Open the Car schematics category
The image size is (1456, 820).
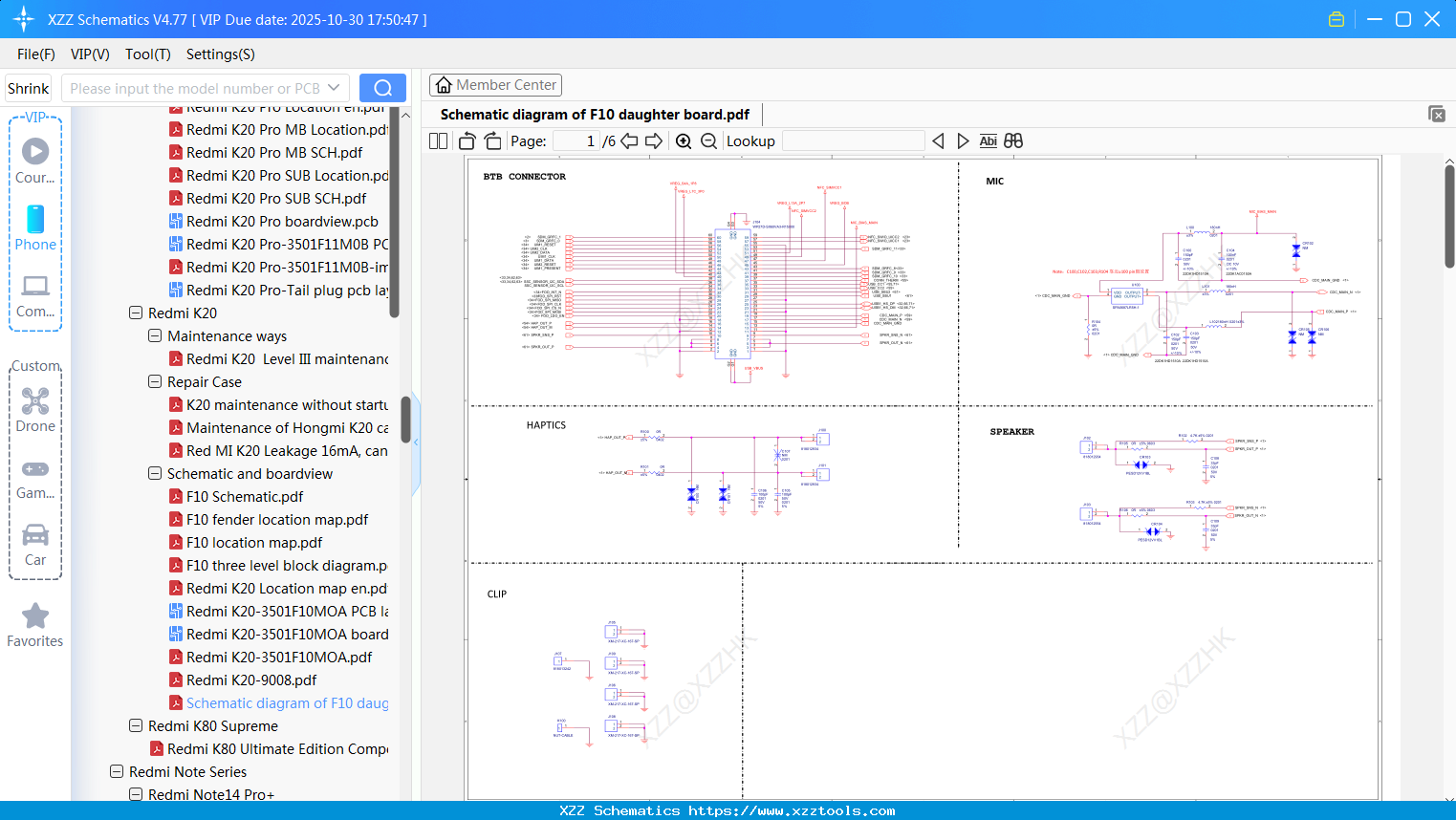pyautogui.click(x=34, y=546)
